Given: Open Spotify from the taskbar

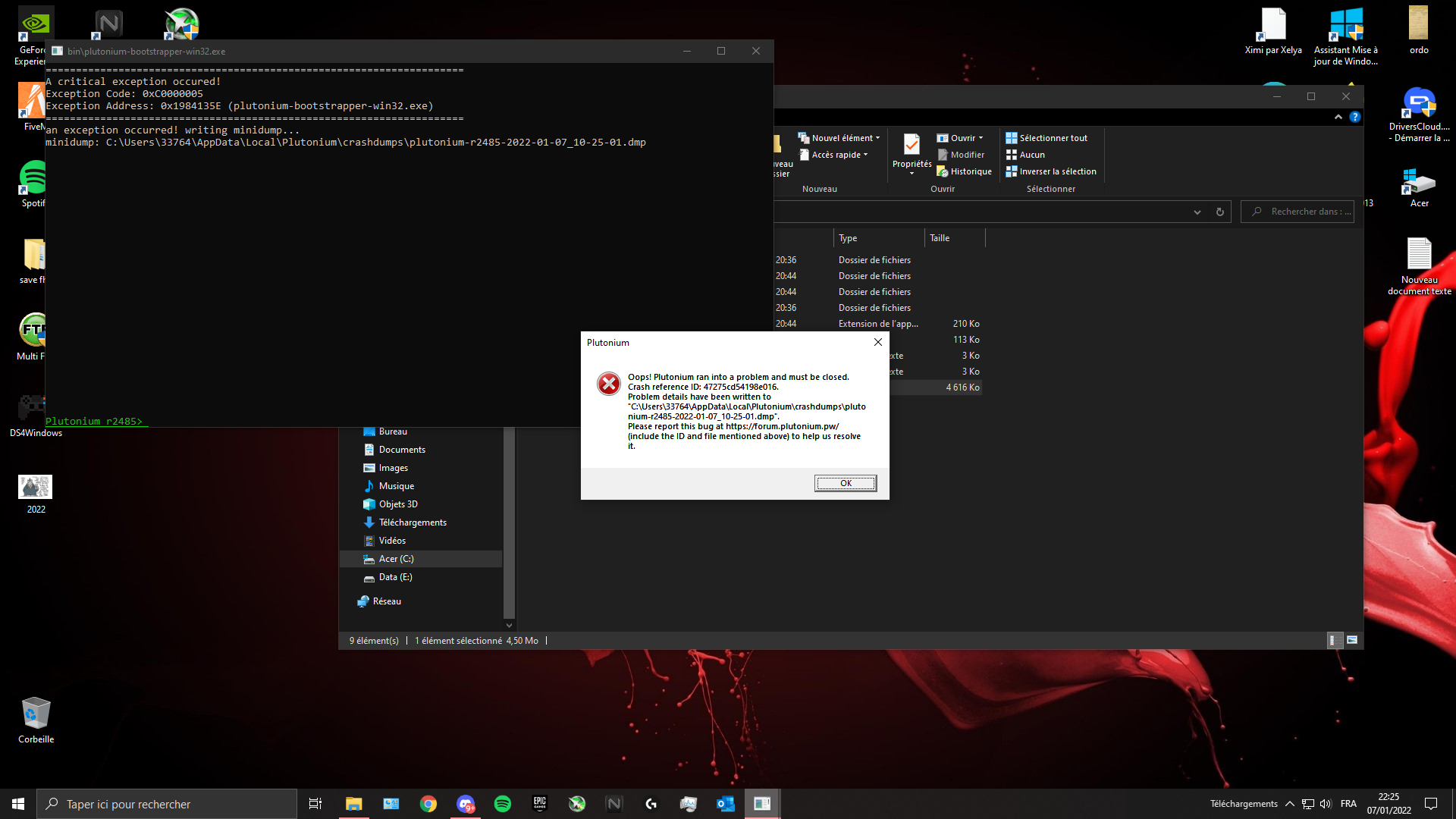Looking at the screenshot, I should 503,804.
